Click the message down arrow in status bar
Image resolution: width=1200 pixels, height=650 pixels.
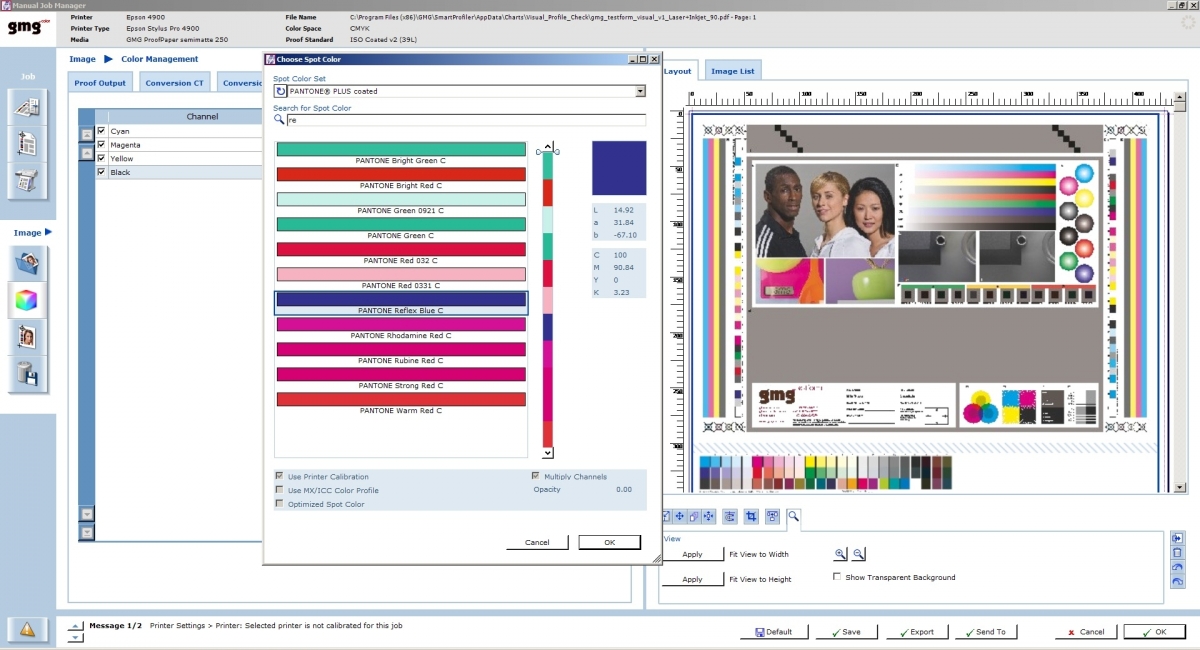(76, 636)
